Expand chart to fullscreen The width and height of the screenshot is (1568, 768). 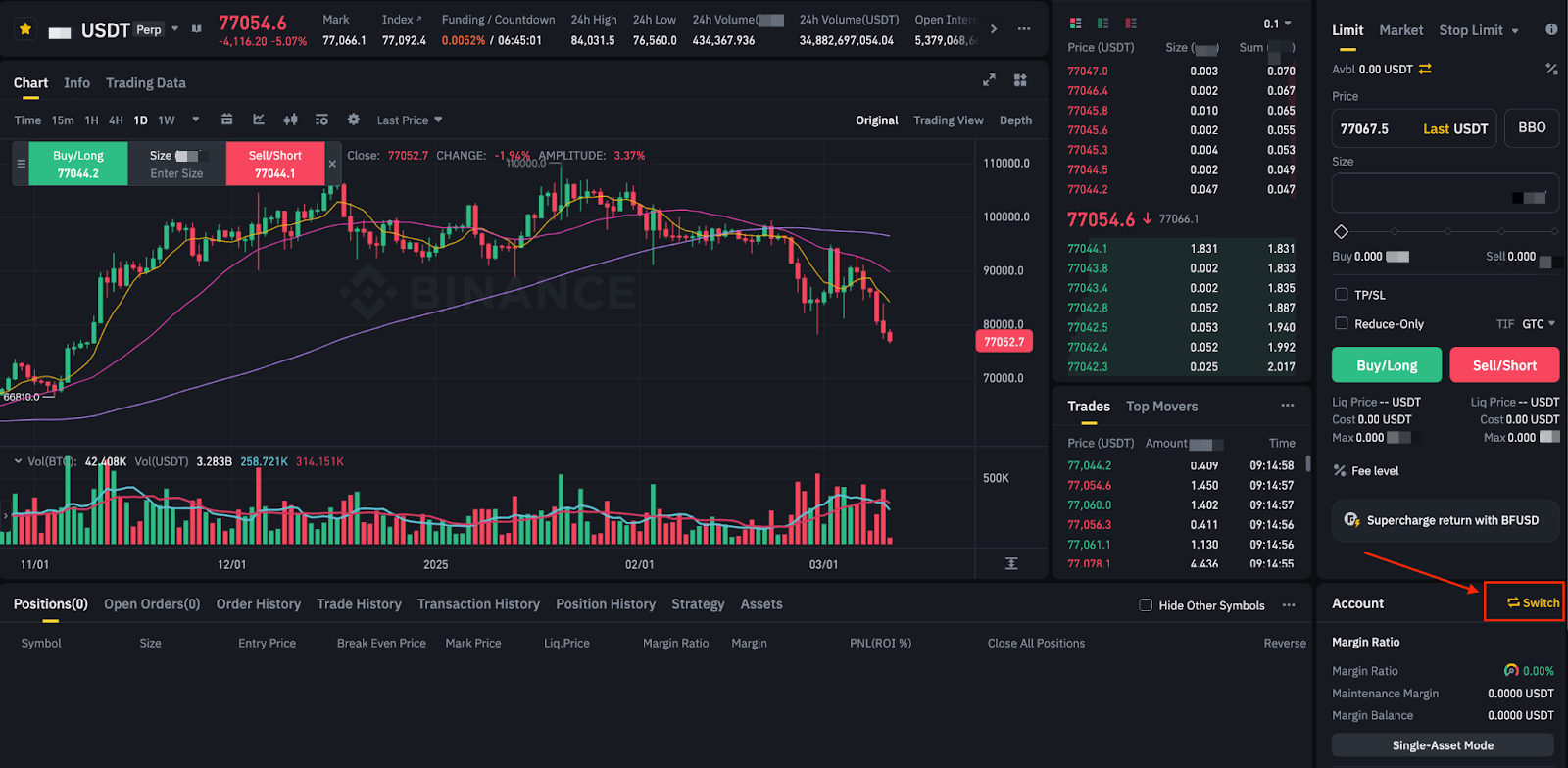point(989,80)
